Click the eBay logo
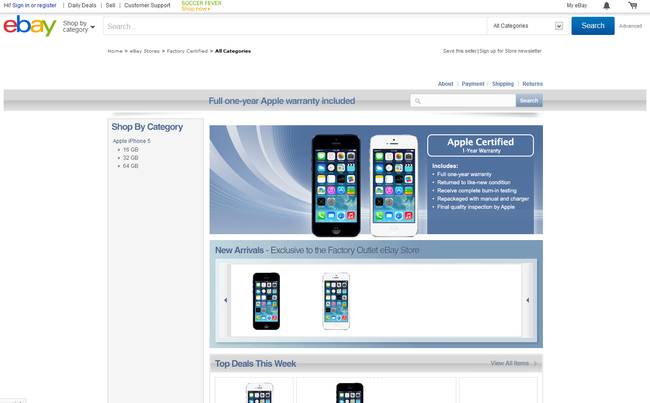650x403 pixels. 30,26
